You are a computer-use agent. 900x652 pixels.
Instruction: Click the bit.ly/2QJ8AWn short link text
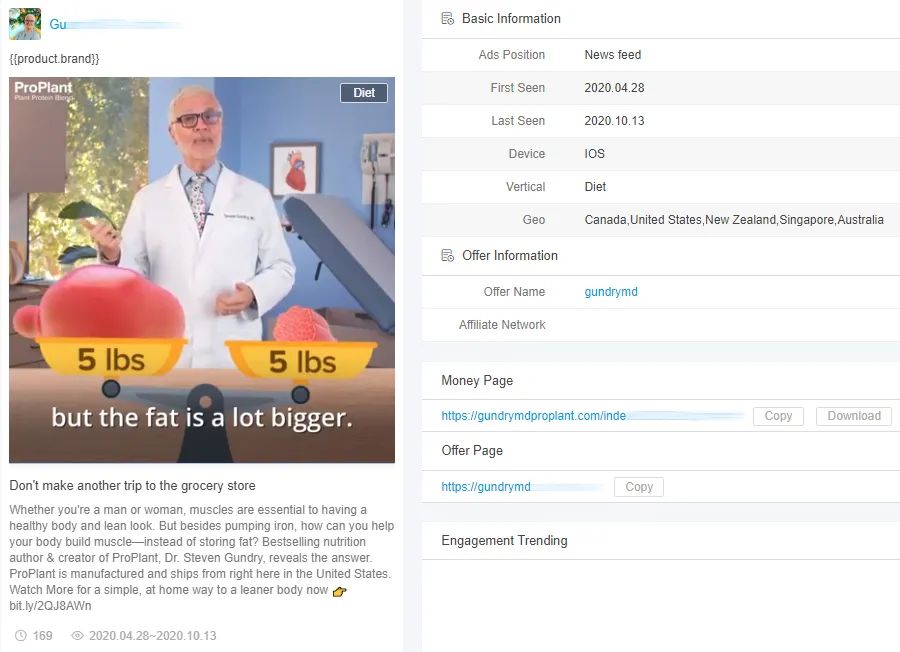pos(51,606)
